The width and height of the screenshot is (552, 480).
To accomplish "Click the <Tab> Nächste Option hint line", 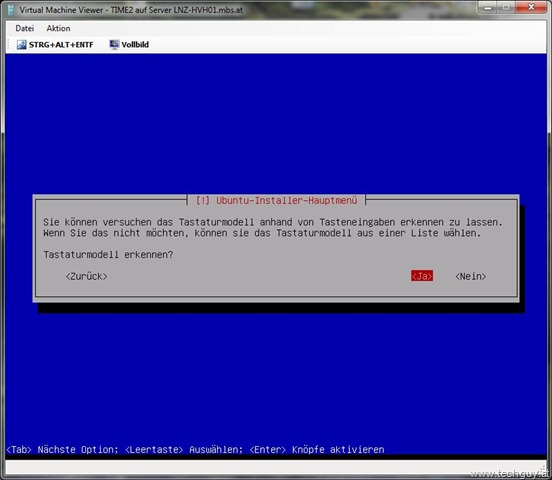I will tap(195, 450).
